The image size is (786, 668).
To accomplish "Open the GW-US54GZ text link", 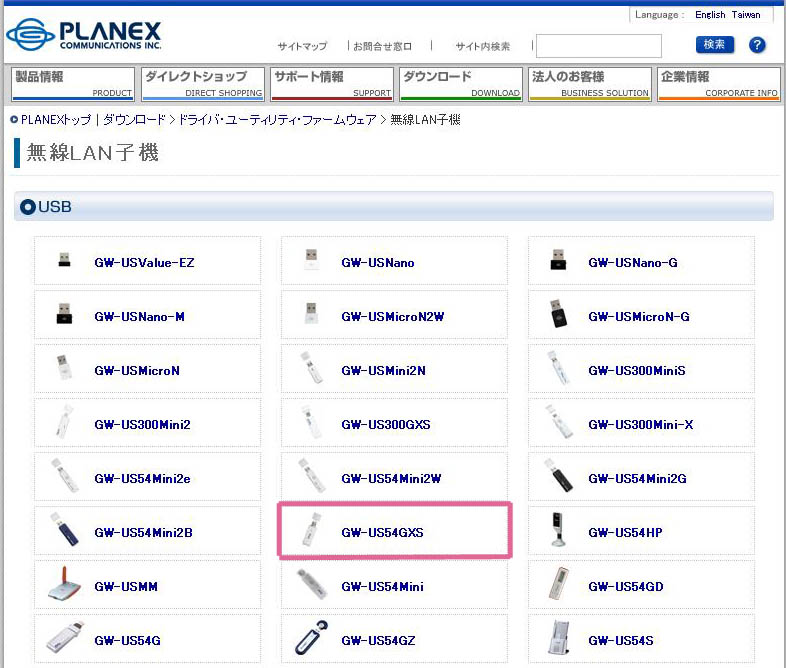I will coord(378,641).
